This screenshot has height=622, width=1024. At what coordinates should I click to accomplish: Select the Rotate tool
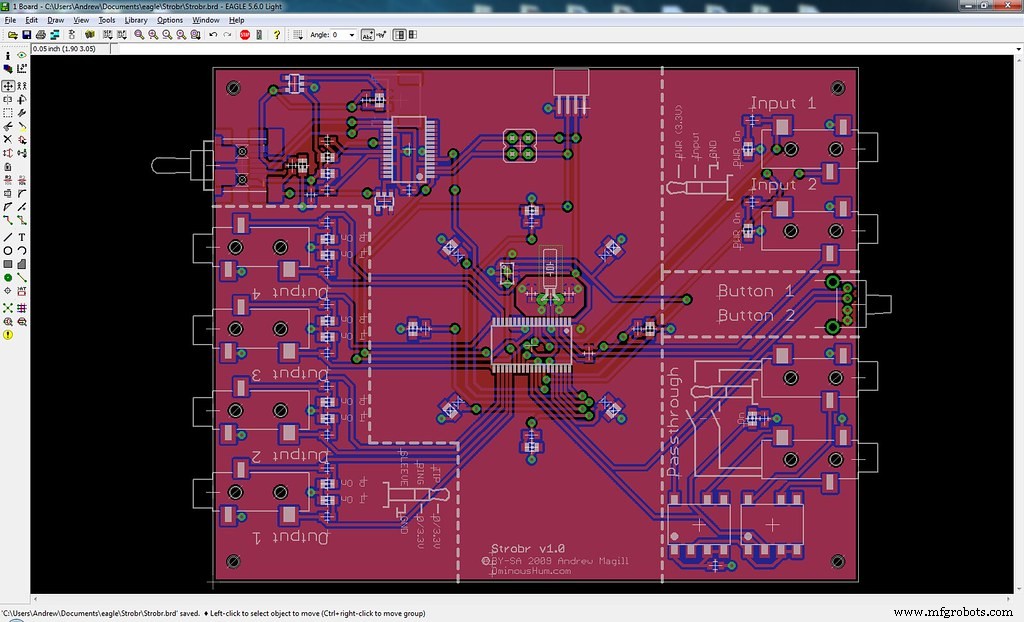point(22,100)
